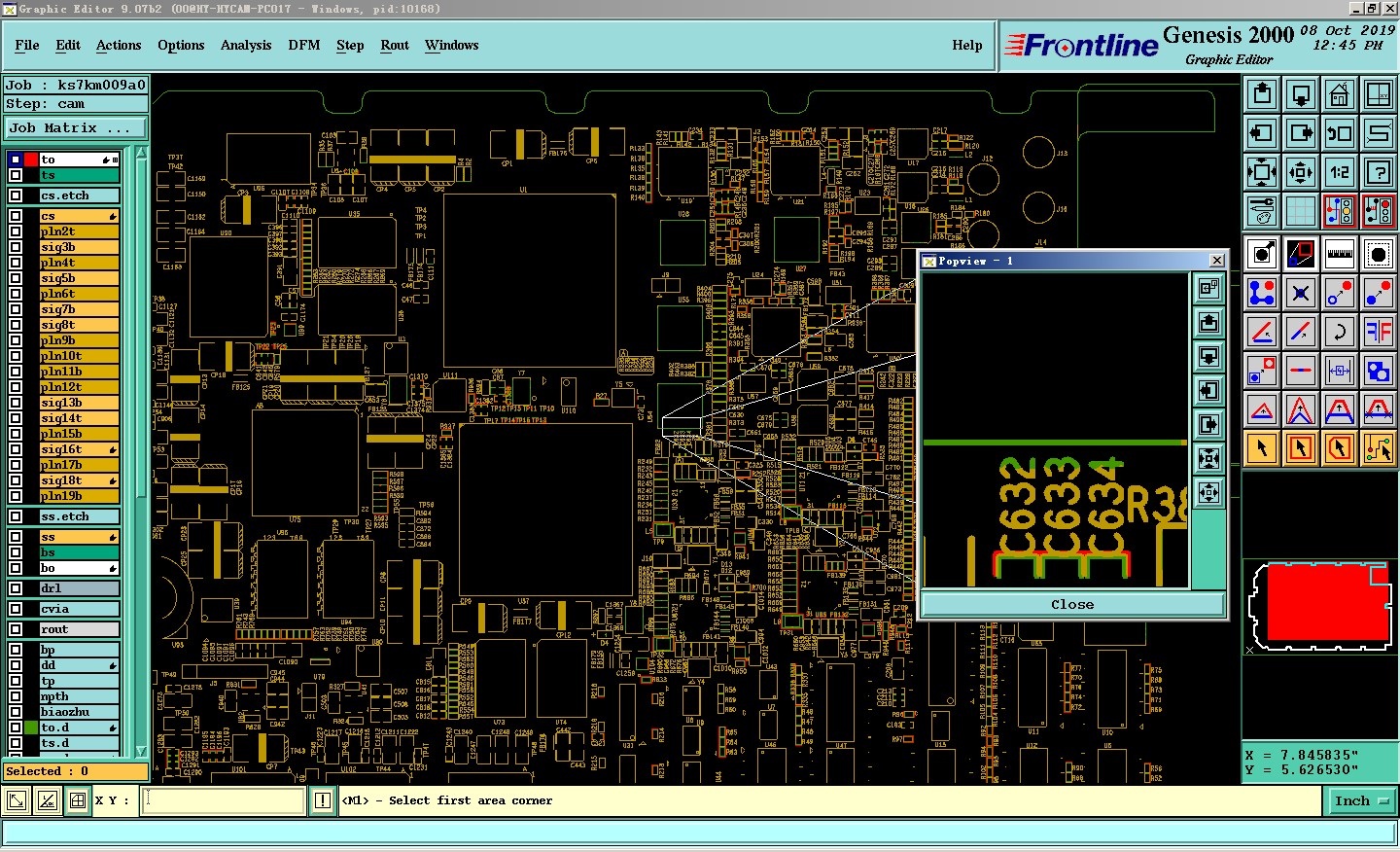
Task: Click the X Y coordinate input field
Action: click(225, 800)
